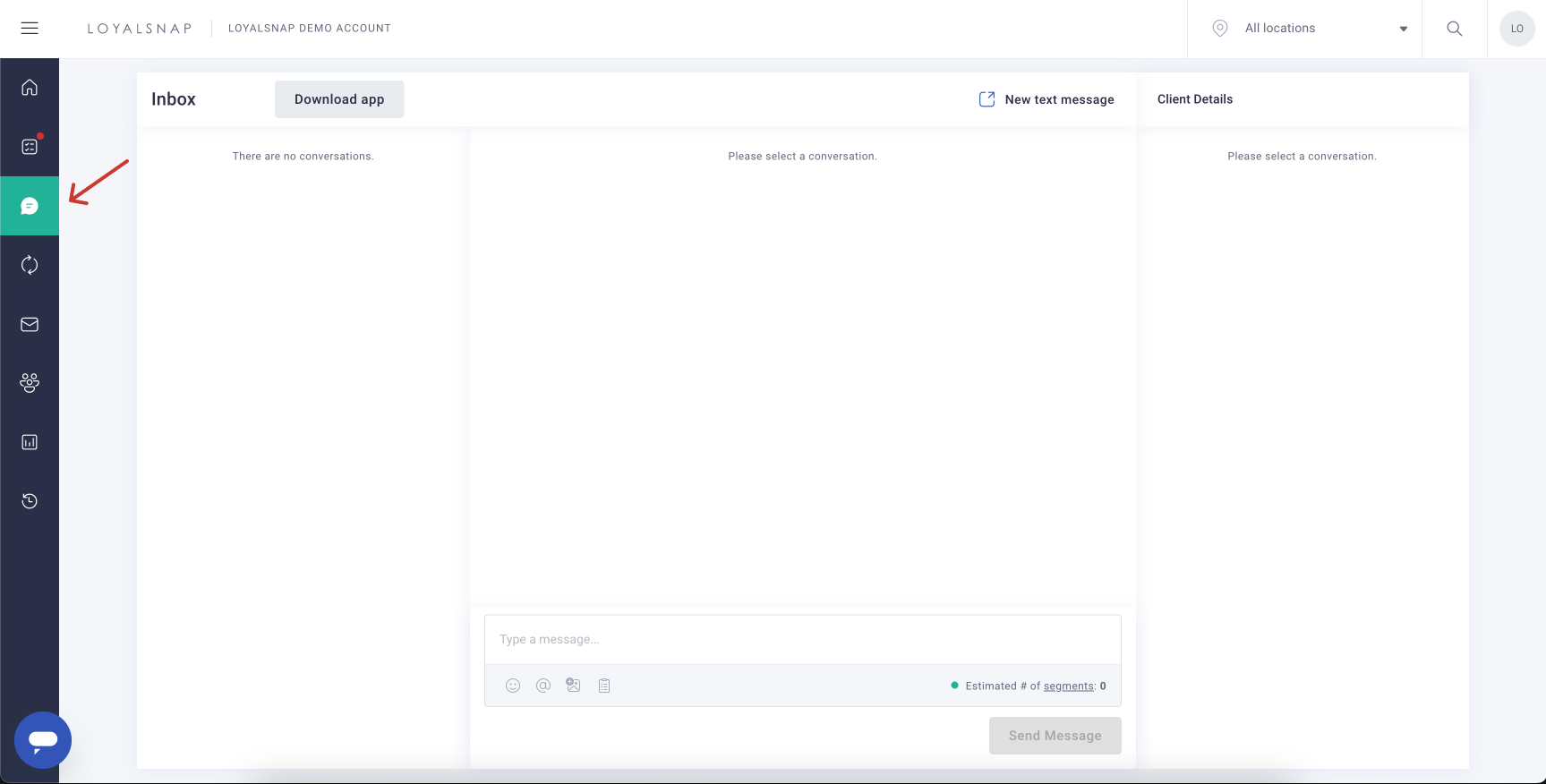This screenshot has height=784, width=1546.
Task: Open the envelope email icon in sidebar
Action: 30,324
